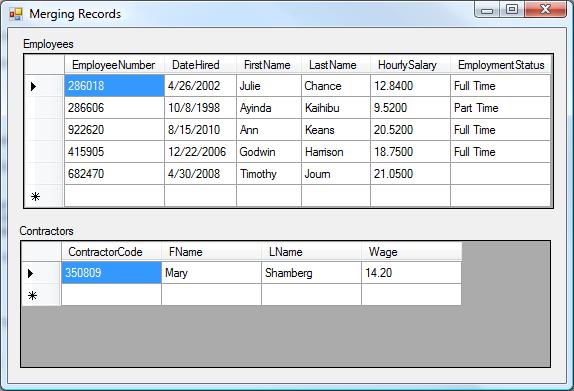Sort by LName column header
The width and height of the screenshot is (574, 391).
311,252
